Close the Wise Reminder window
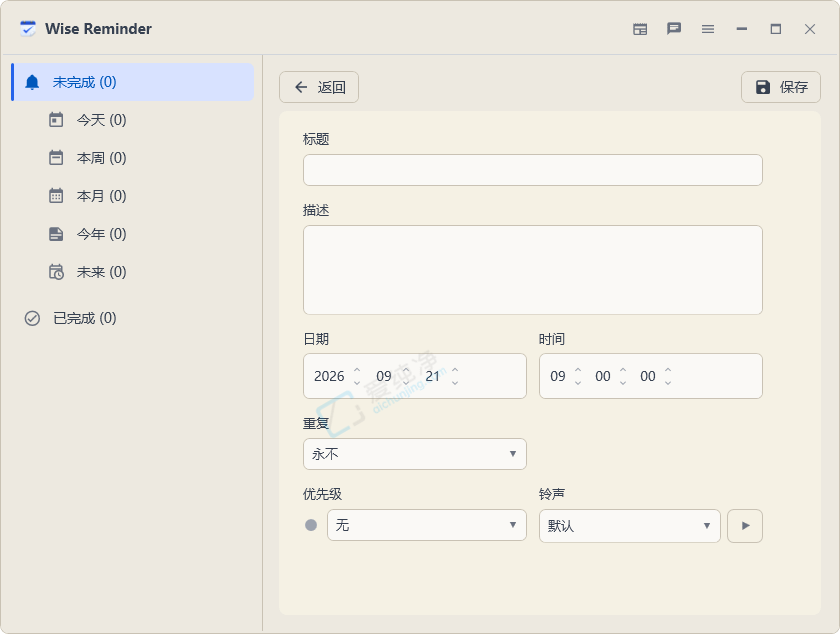The height and width of the screenshot is (634, 840). pyautogui.click(x=809, y=29)
